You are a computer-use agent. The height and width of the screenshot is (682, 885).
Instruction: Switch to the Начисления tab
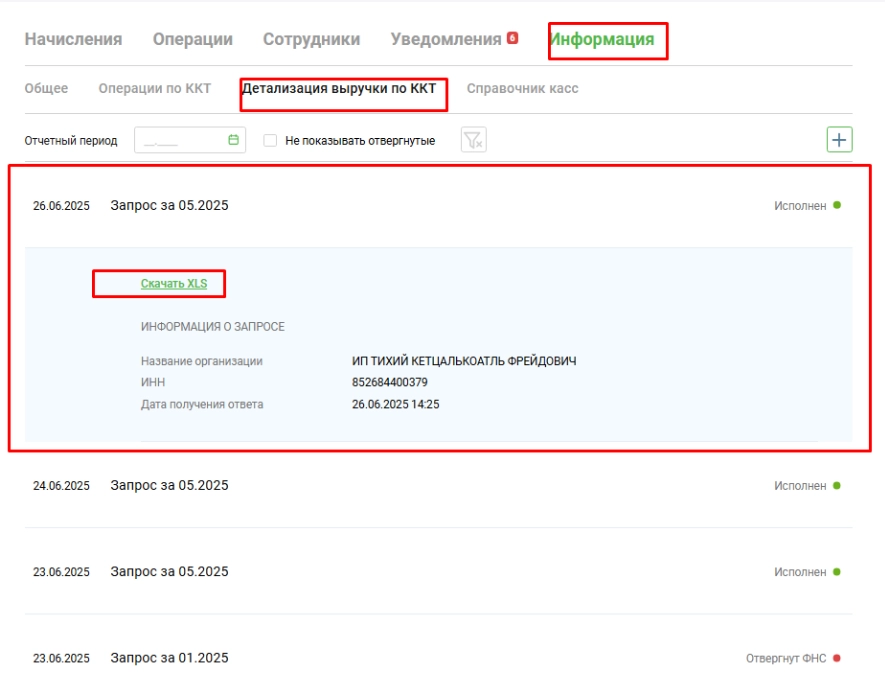(73, 40)
